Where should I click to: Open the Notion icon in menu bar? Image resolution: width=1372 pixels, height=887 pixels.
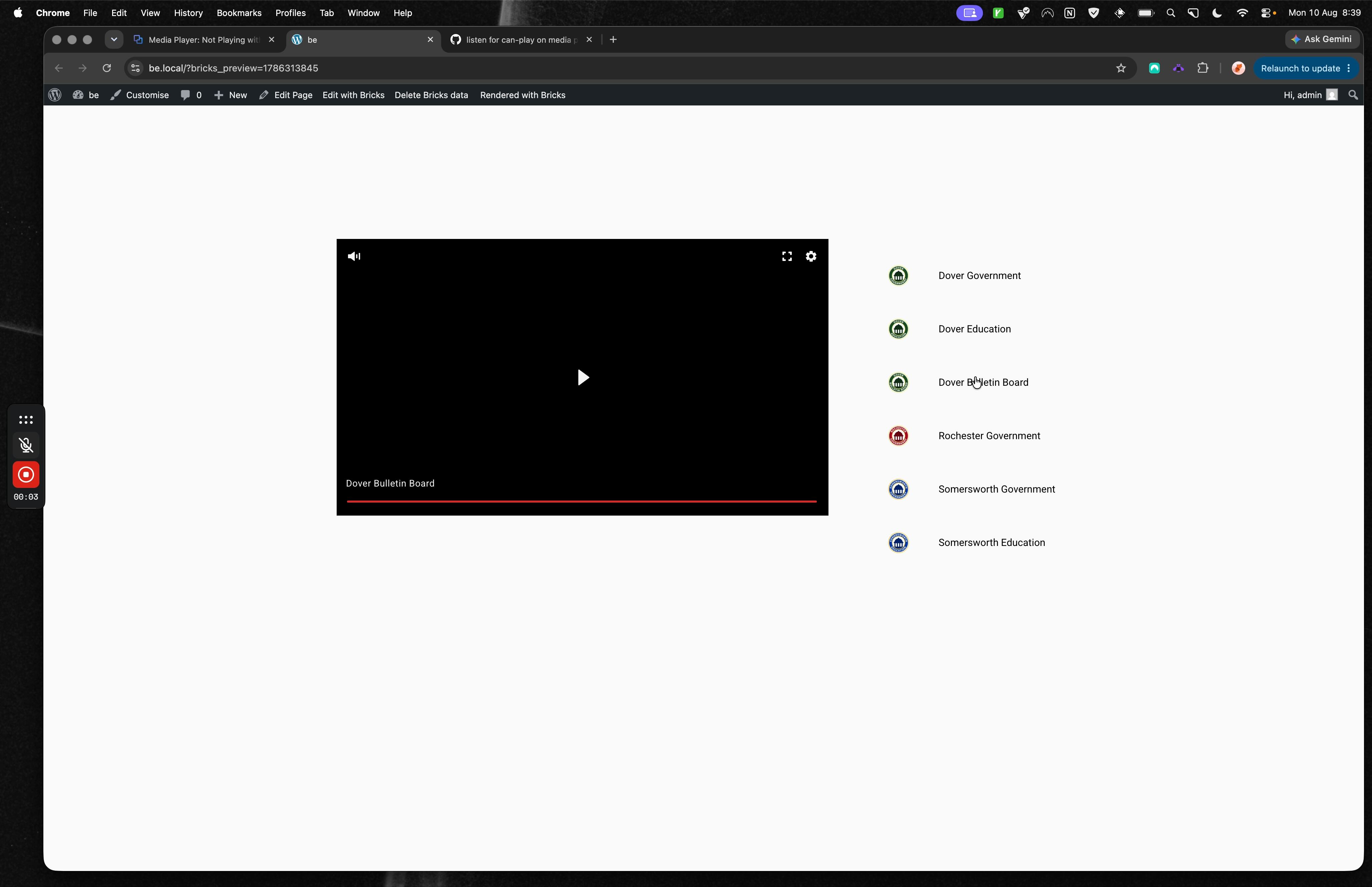(x=1070, y=13)
